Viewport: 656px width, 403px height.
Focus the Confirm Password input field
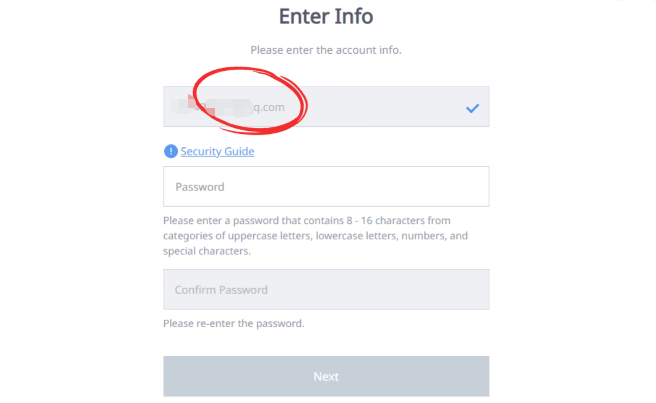coord(326,290)
